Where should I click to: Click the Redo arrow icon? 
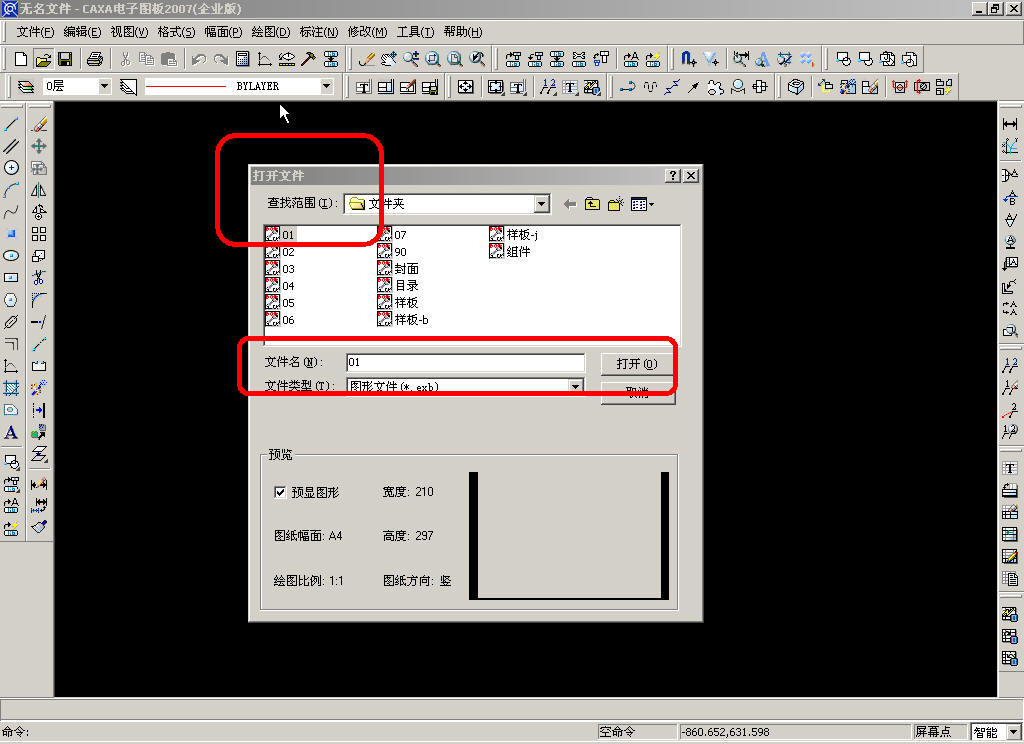click(221, 59)
